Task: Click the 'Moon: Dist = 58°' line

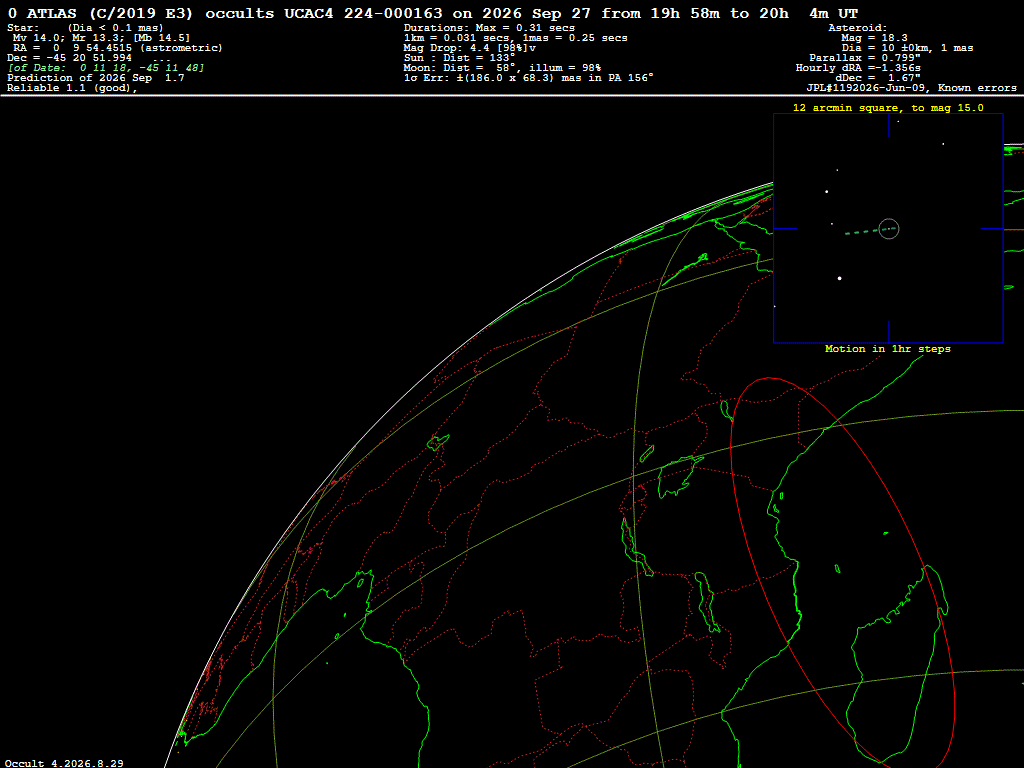Action: (502, 68)
